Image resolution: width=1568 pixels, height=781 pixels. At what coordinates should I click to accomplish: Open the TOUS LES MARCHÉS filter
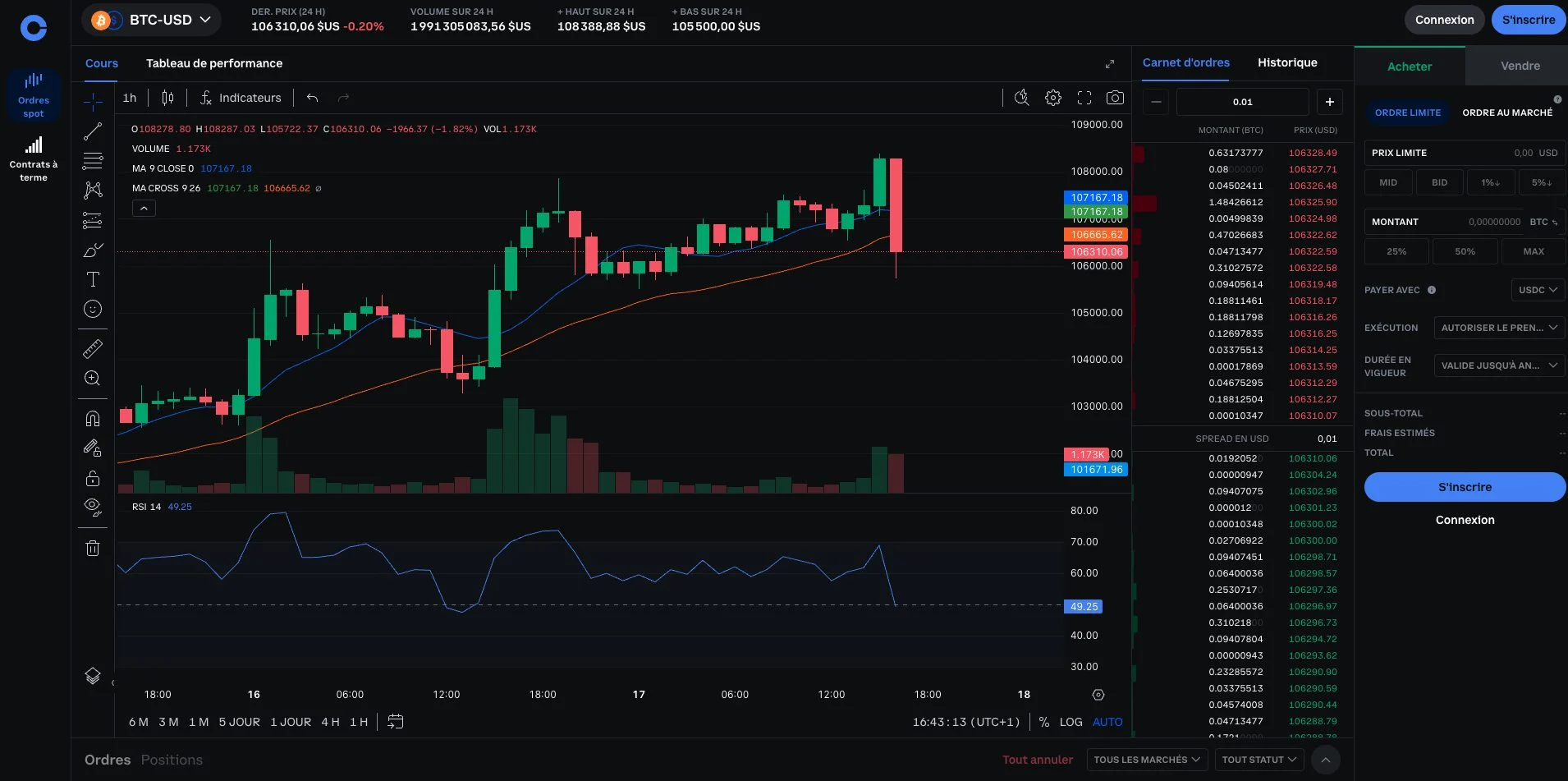point(1147,760)
